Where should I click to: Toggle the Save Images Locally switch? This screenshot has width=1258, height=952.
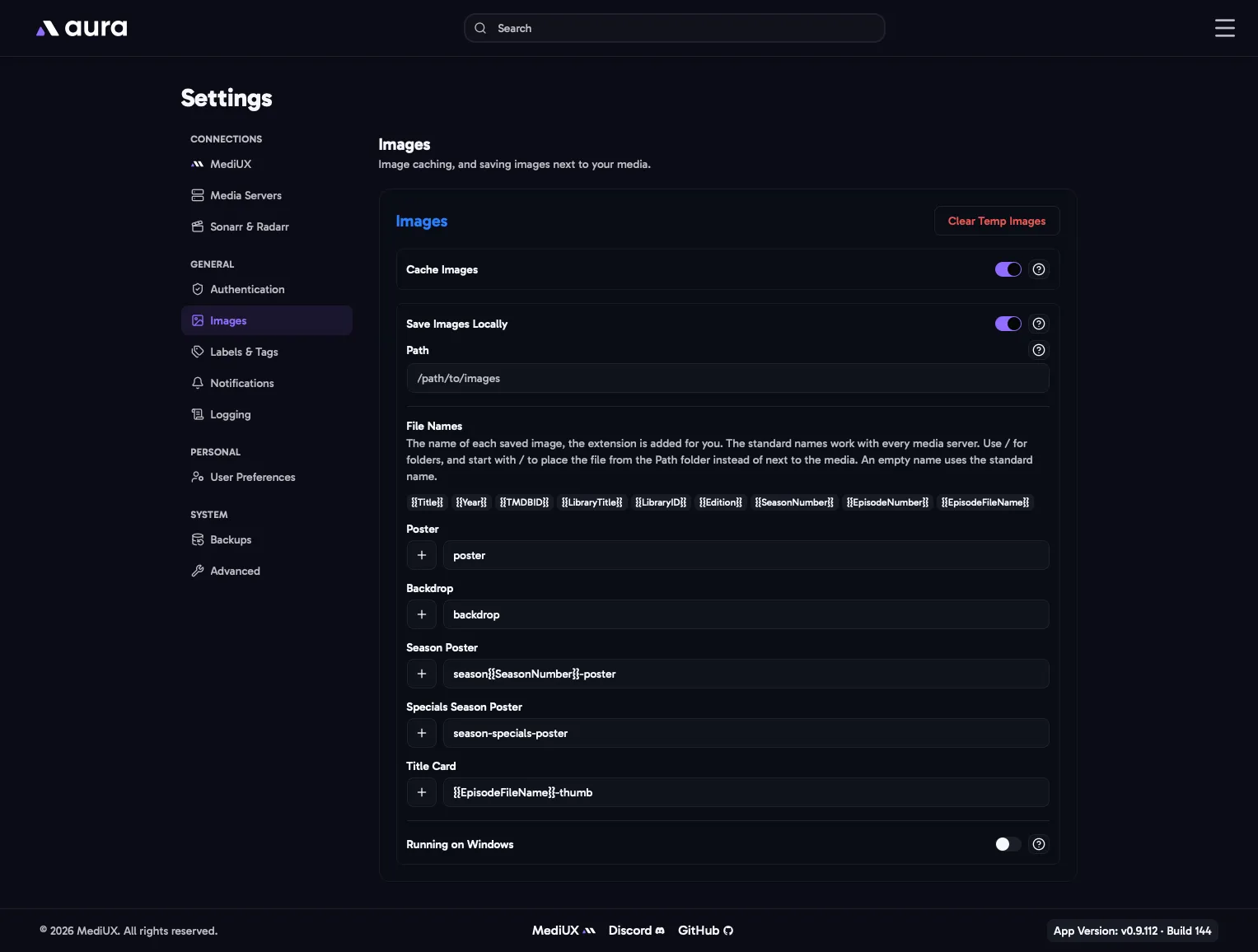point(1008,324)
